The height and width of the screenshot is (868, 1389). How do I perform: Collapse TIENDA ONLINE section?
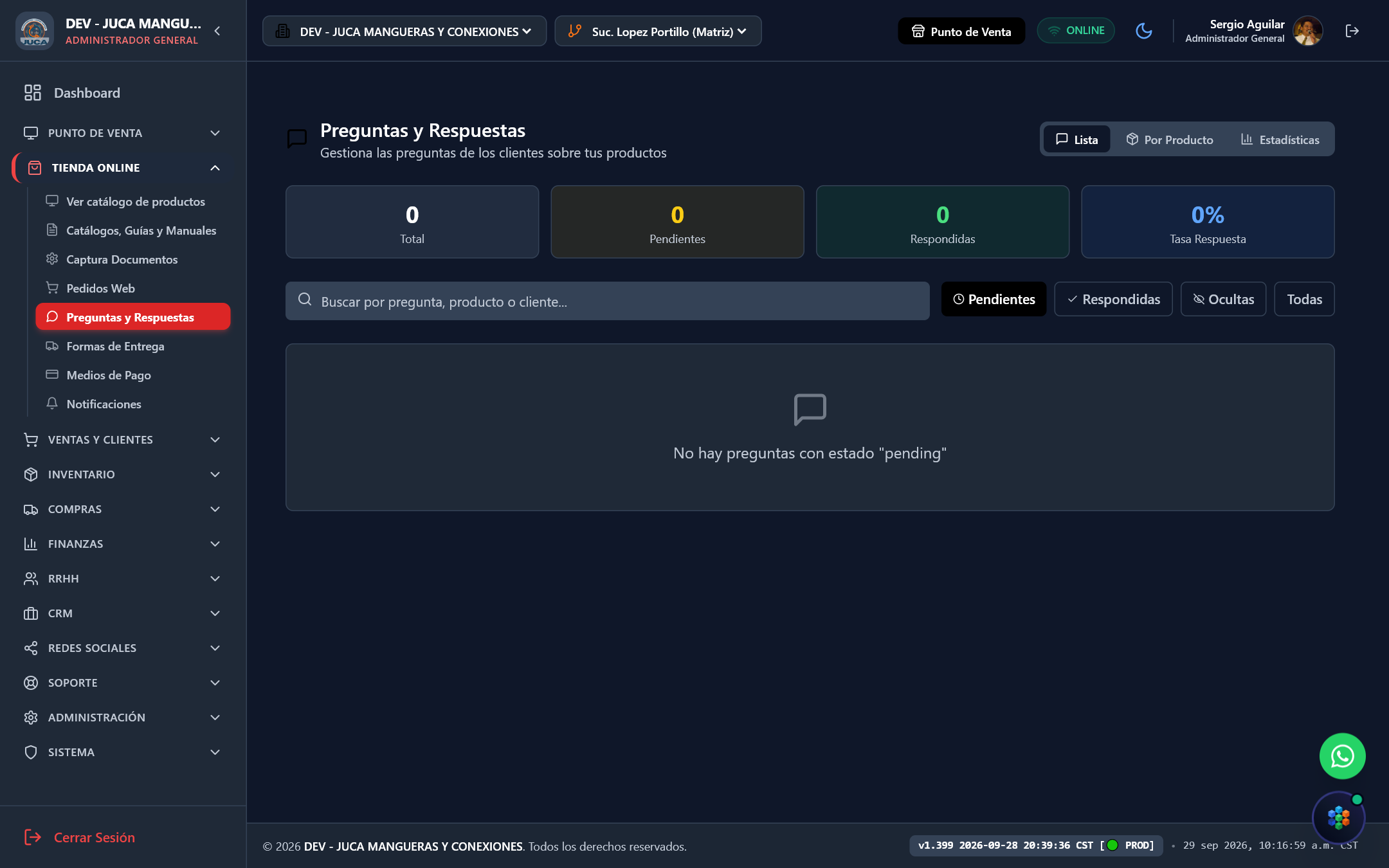pos(123,168)
